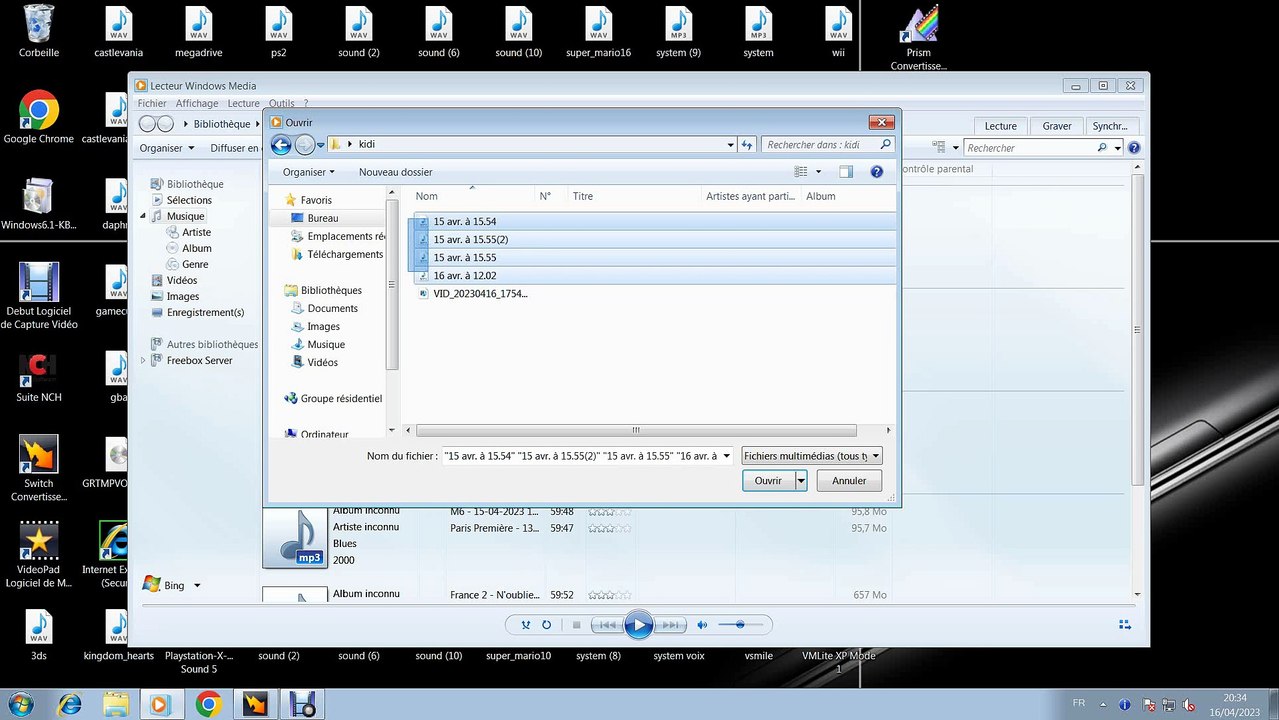Open Google Chrome from the taskbar
Screen dimensions: 1279x720
[208, 704]
